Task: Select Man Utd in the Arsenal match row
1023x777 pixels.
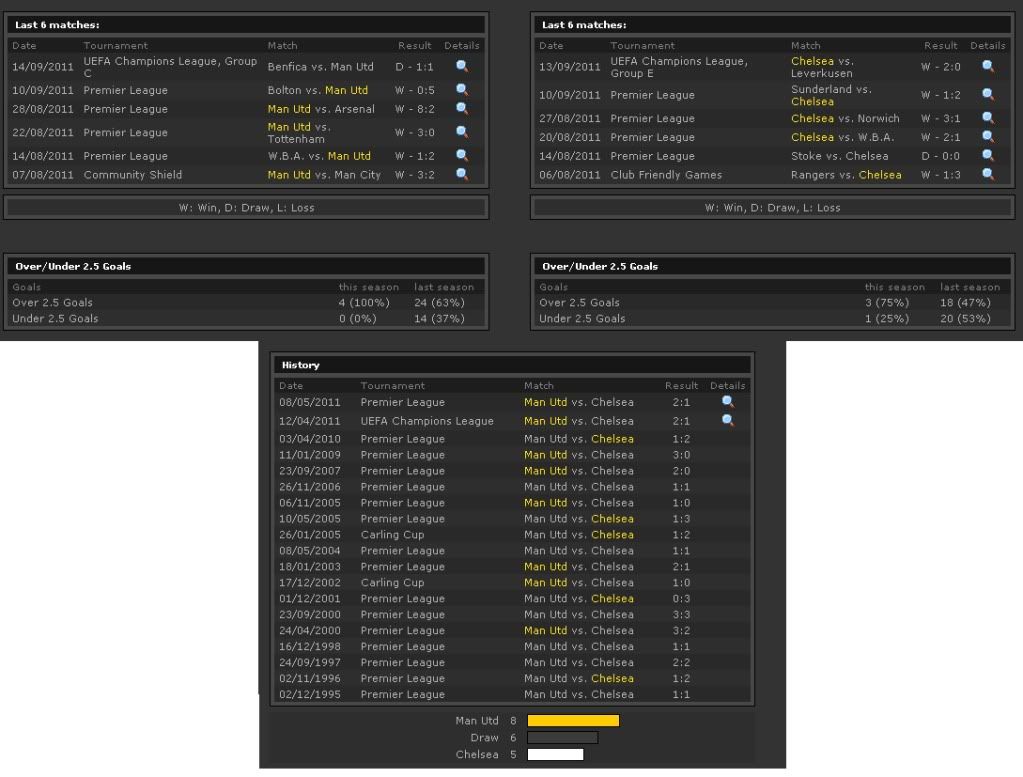Action: click(289, 109)
